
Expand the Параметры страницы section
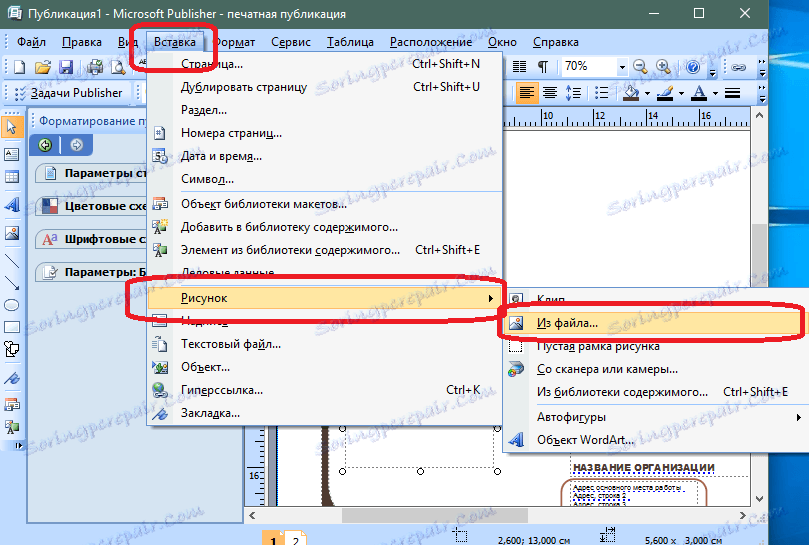click(x=91, y=173)
